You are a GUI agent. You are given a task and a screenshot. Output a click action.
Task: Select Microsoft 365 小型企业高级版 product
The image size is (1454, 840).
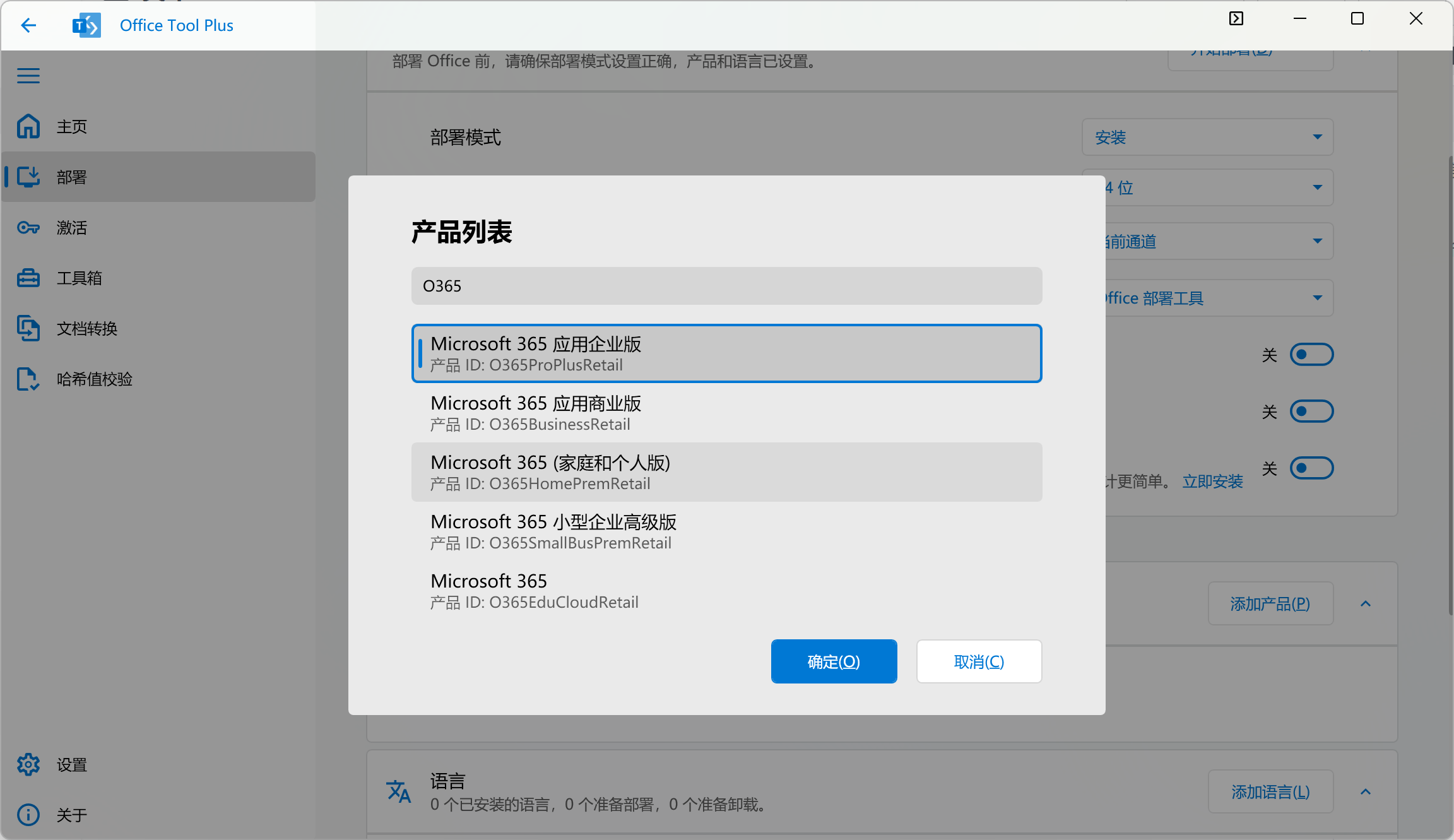(726, 531)
